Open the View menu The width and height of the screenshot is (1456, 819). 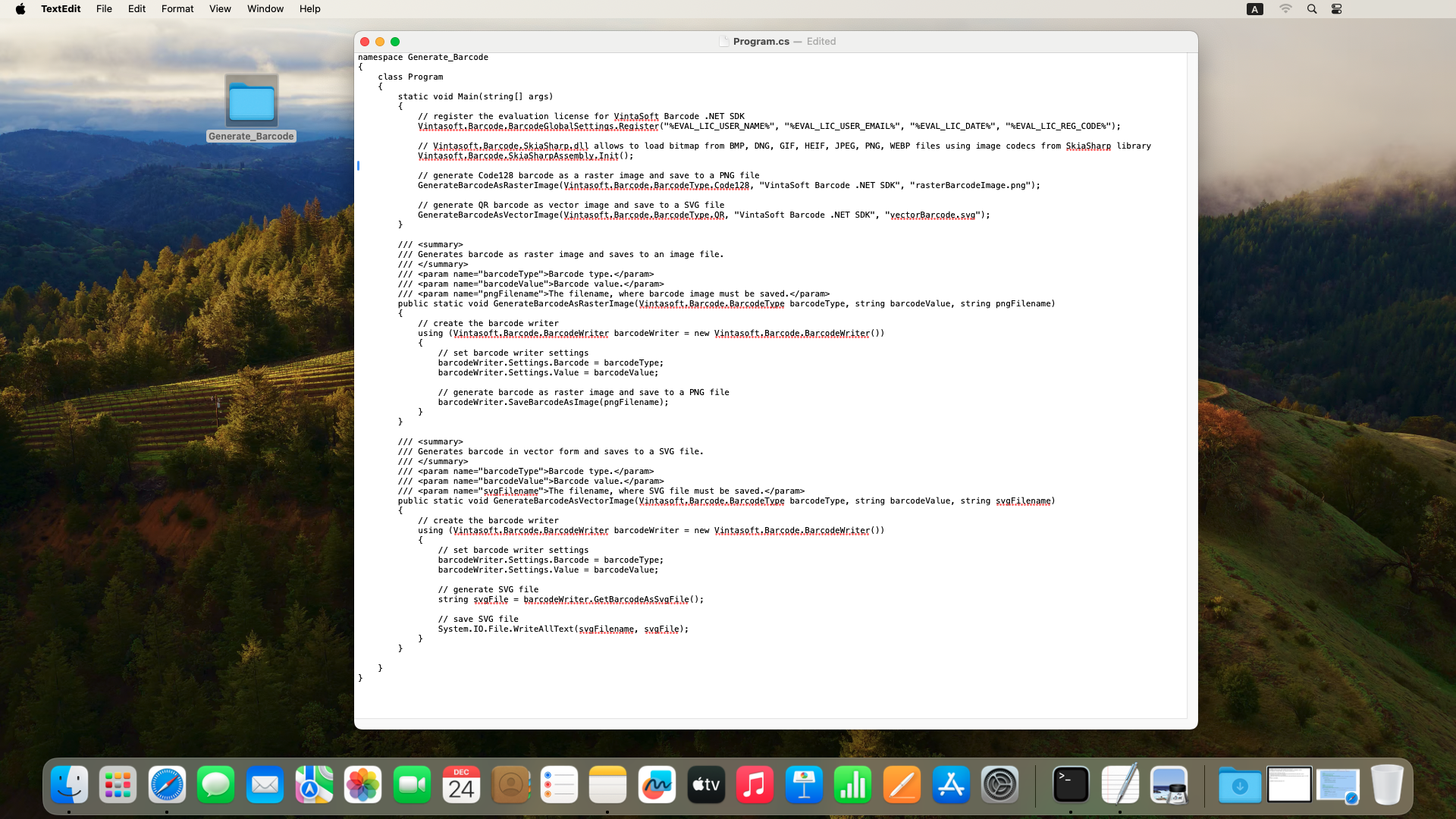click(x=220, y=9)
